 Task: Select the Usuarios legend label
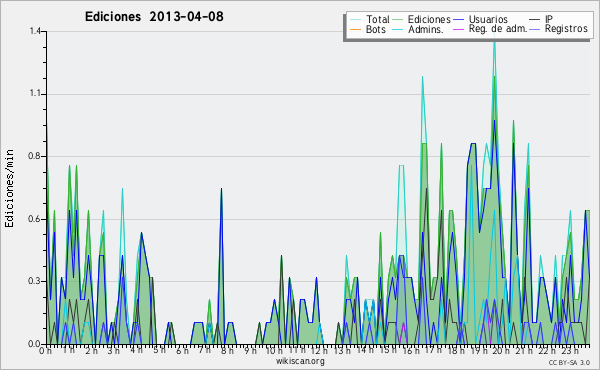(x=488, y=19)
